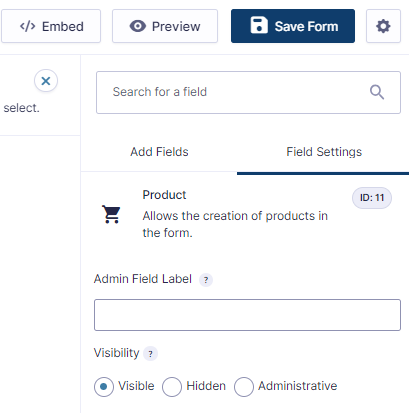Click the ID: 11 badge
The width and height of the screenshot is (409, 413).
[x=372, y=198]
